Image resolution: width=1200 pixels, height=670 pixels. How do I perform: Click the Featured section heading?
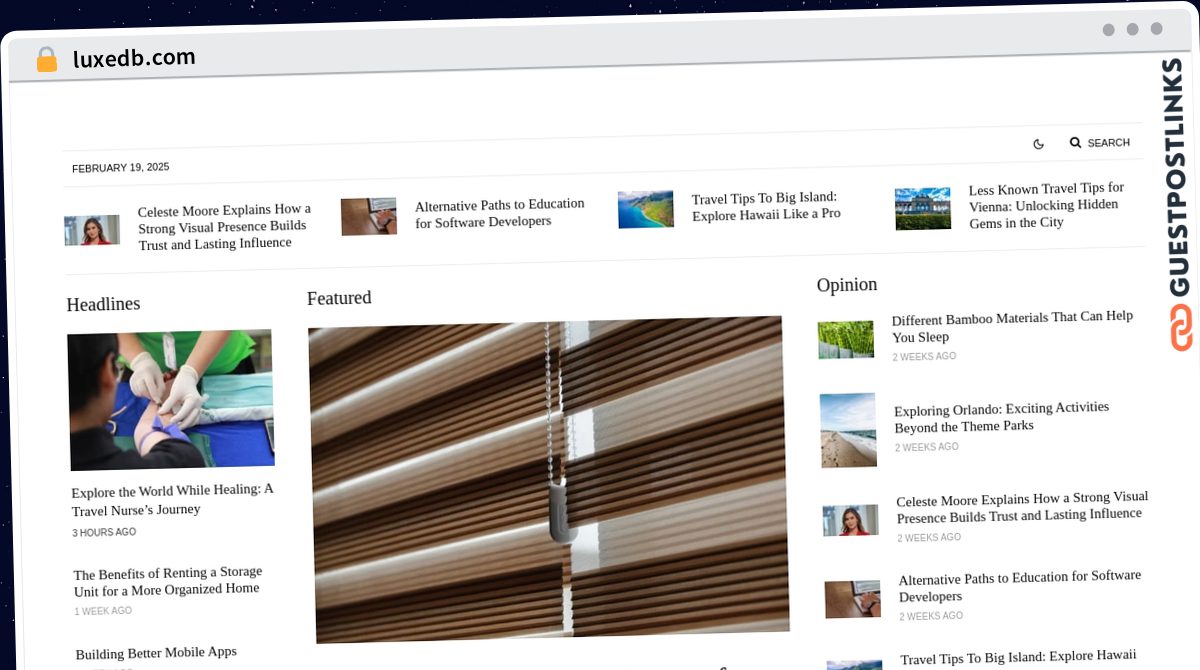click(x=339, y=298)
